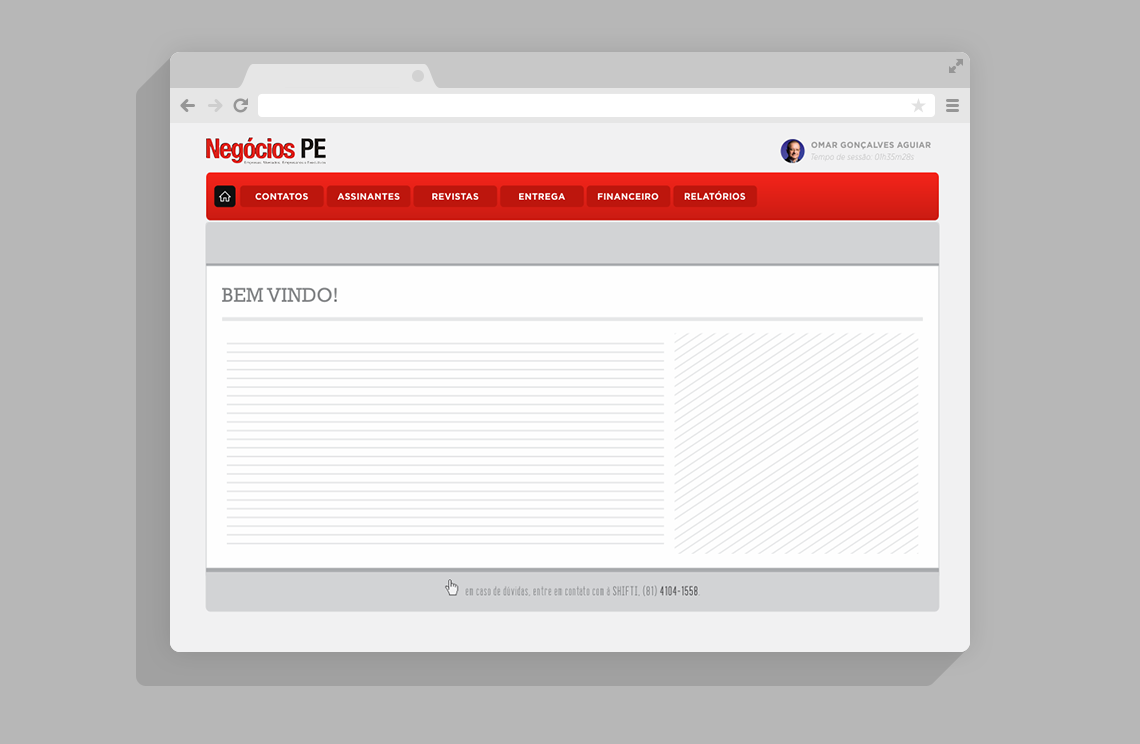Reload the page with the refresh icon

(241, 106)
